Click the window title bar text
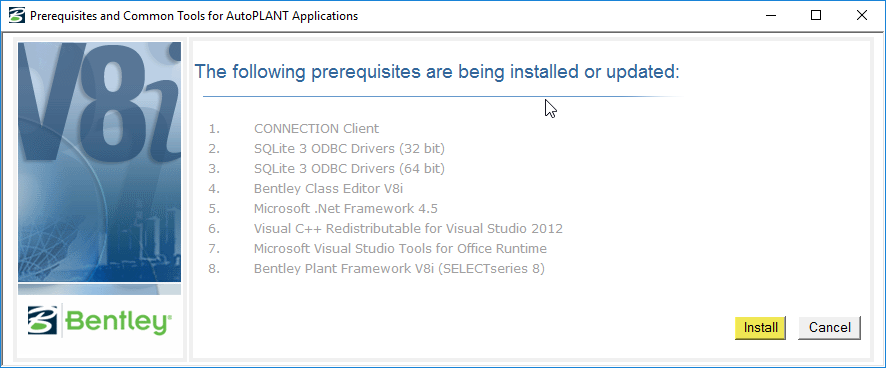Image resolution: width=886 pixels, height=368 pixels. pyautogui.click(x=194, y=16)
